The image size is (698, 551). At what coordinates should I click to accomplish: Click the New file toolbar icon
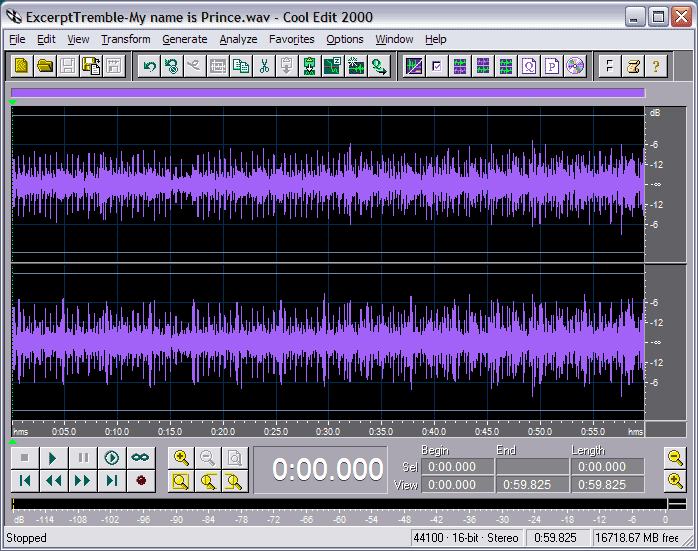[x=22, y=67]
